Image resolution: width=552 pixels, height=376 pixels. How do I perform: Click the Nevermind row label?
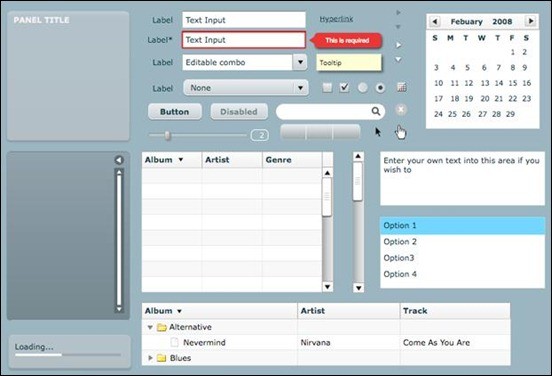(x=204, y=343)
